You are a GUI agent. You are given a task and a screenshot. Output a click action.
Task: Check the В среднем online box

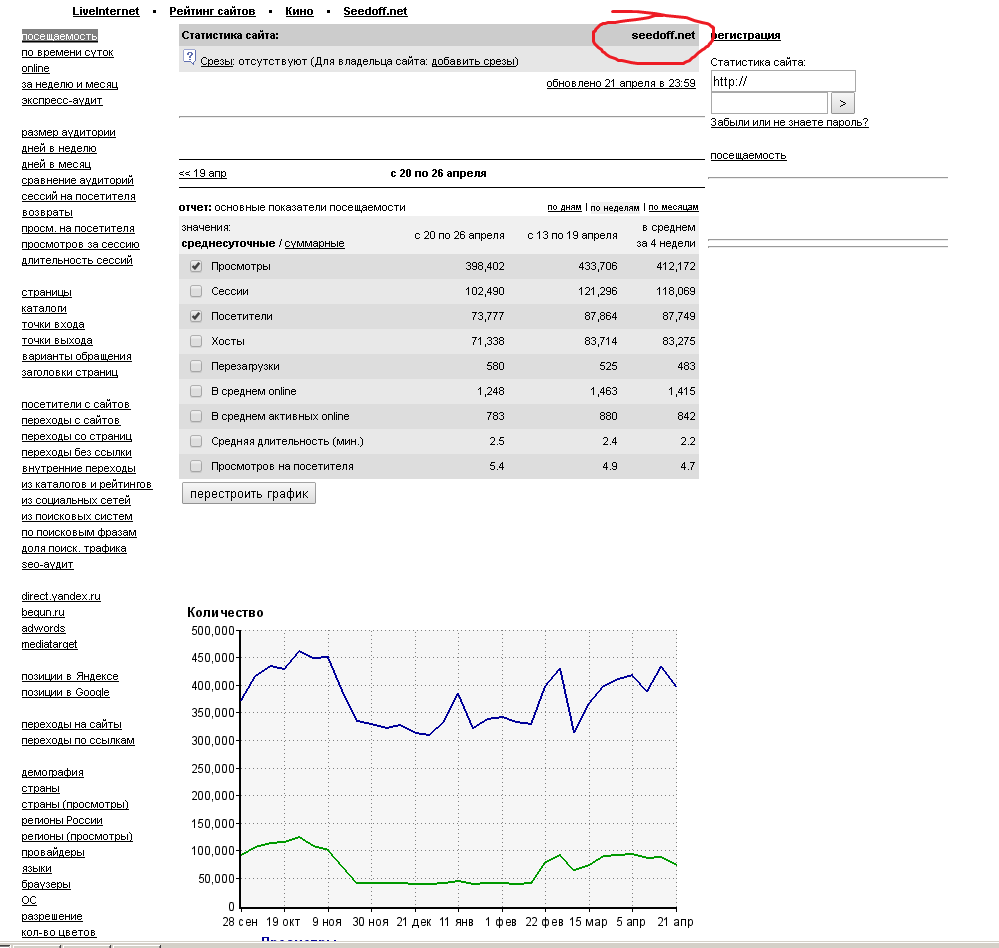[x=196, y=391]
